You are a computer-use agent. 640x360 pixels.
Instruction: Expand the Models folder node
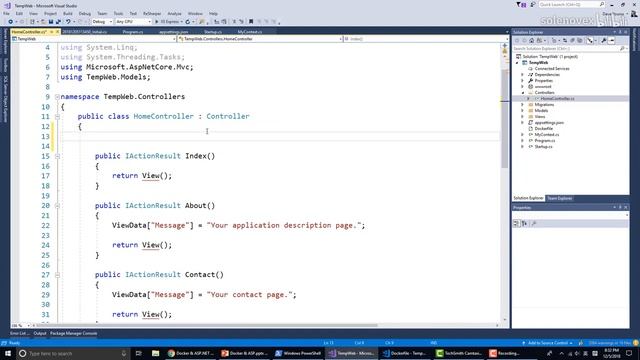522,111
